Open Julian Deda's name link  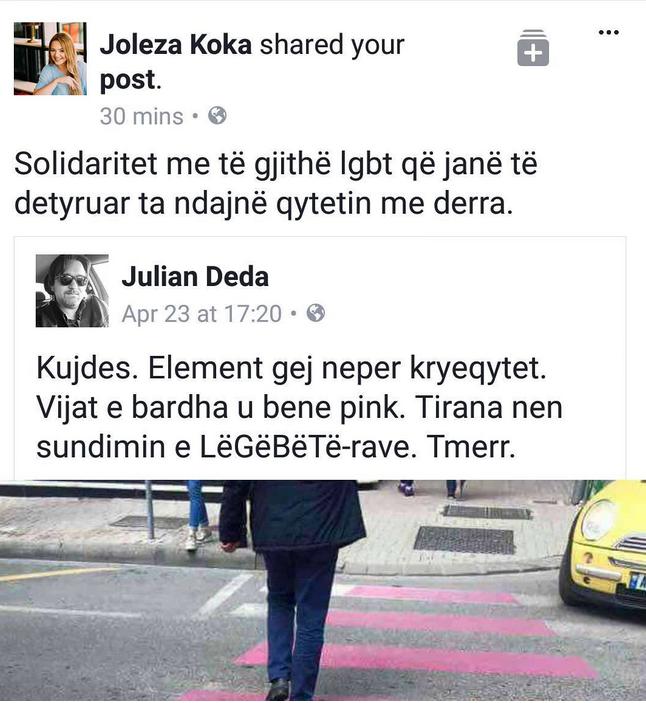click(x=195, y=276)
